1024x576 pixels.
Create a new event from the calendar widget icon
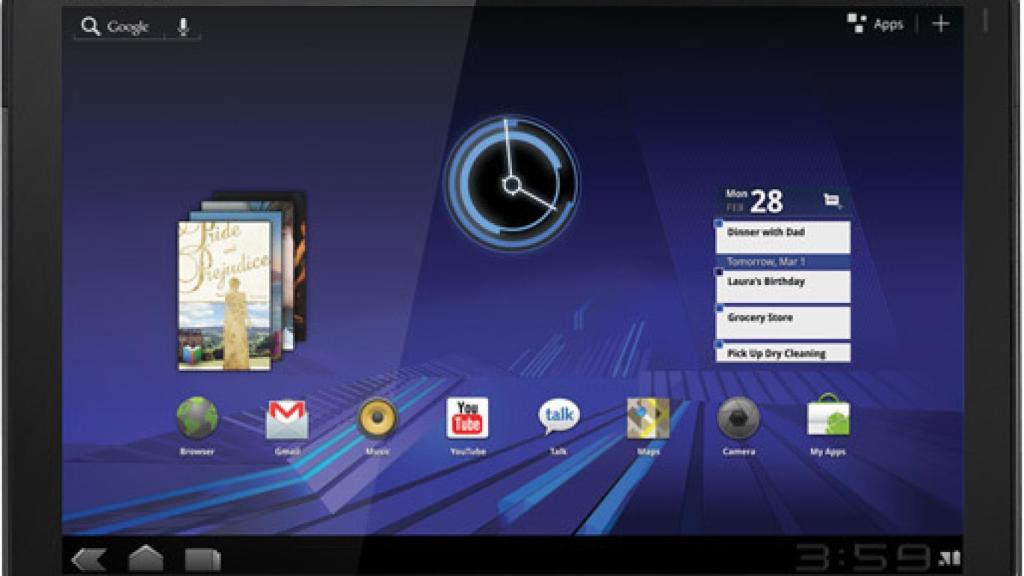(x=831, y=198)
